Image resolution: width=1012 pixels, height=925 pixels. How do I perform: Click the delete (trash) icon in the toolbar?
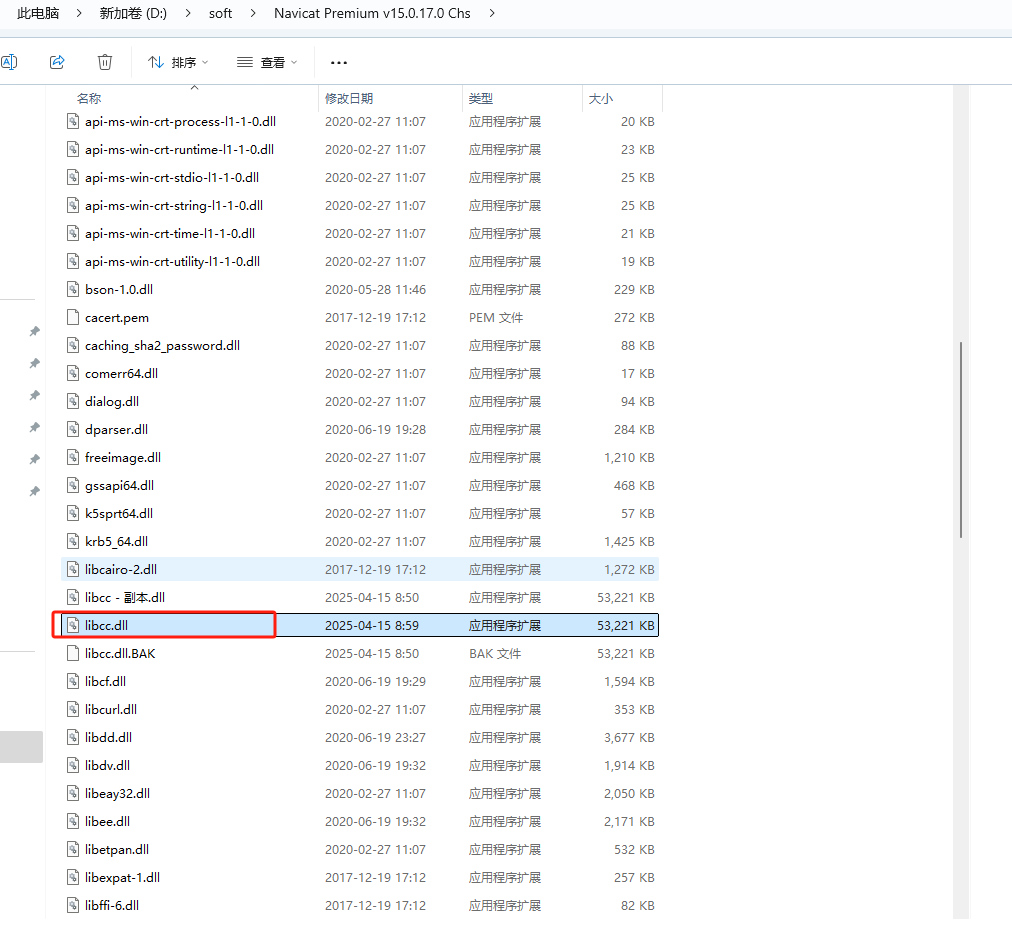(x=104, y=62)
